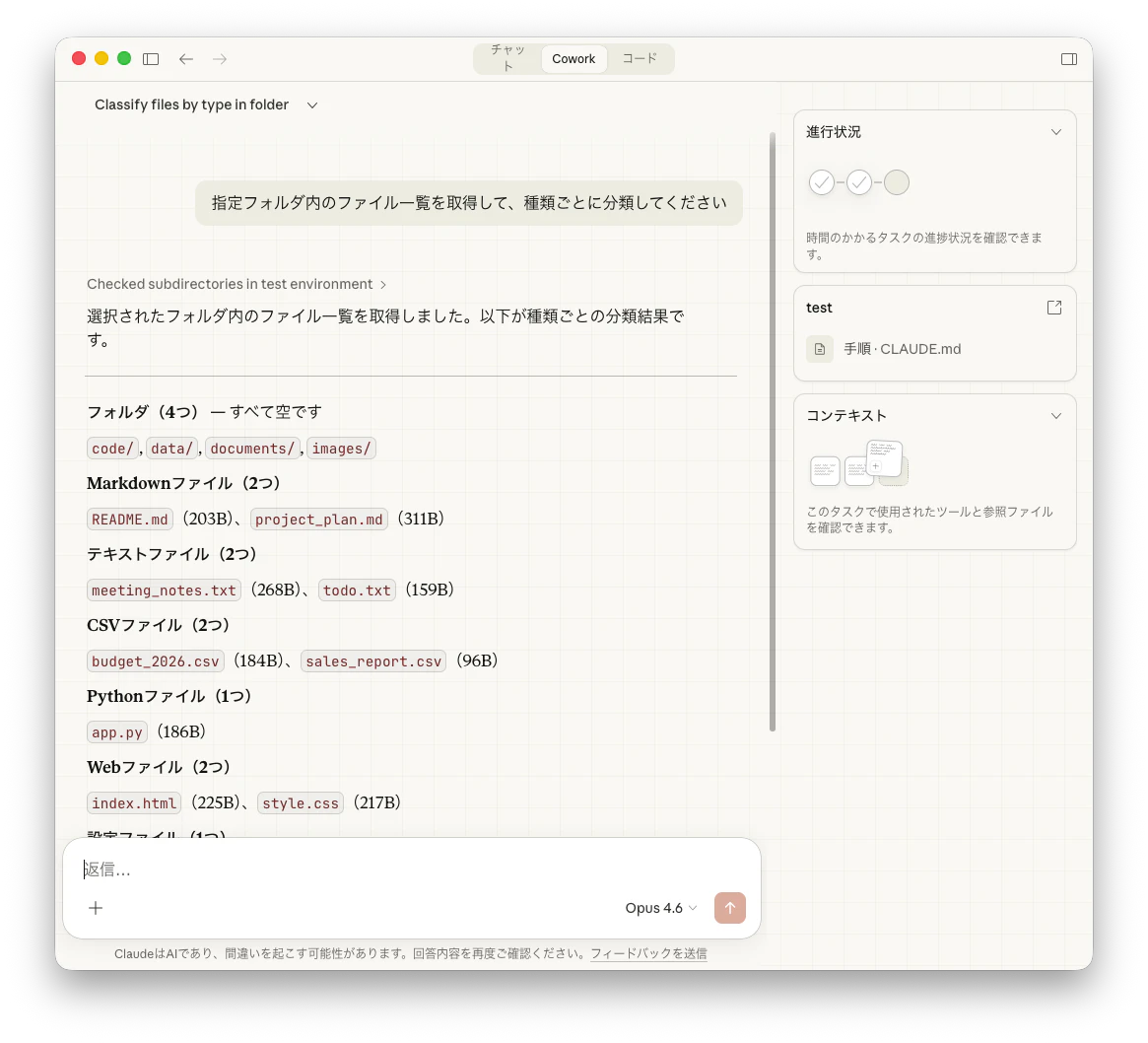Click the フィードバックを送信 link
The width and height of the screenshot is (1148, 1043).
click(x=648, y=953)
